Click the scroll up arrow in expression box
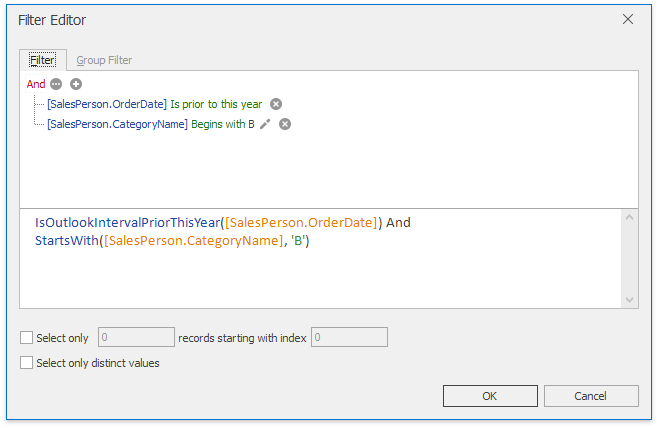Screen dimensions: 658x428 pos(629,218)
